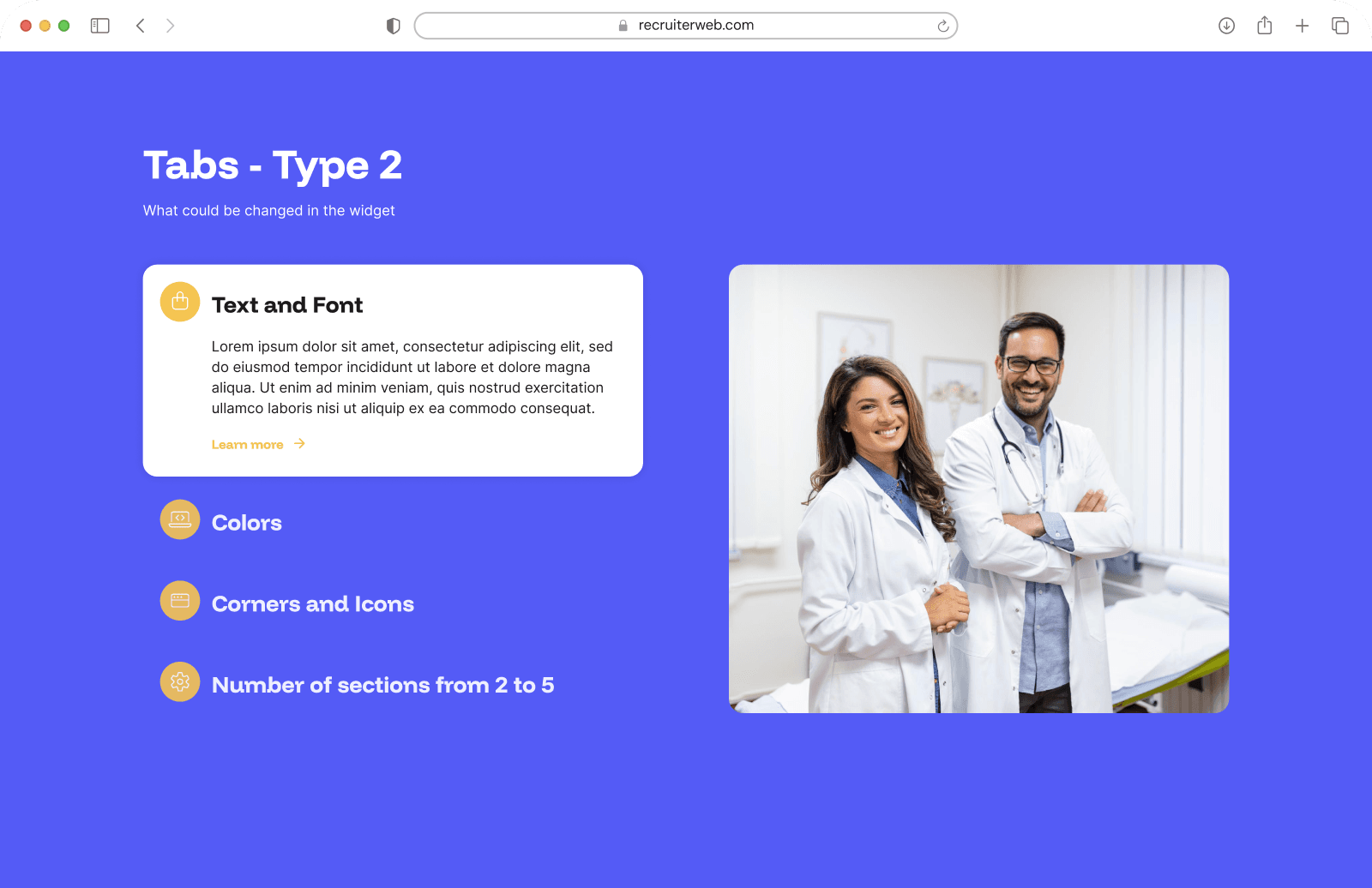Switch to the Corners and Icons tab
This screenshot has width=1372, height=888.
point(313,604)
